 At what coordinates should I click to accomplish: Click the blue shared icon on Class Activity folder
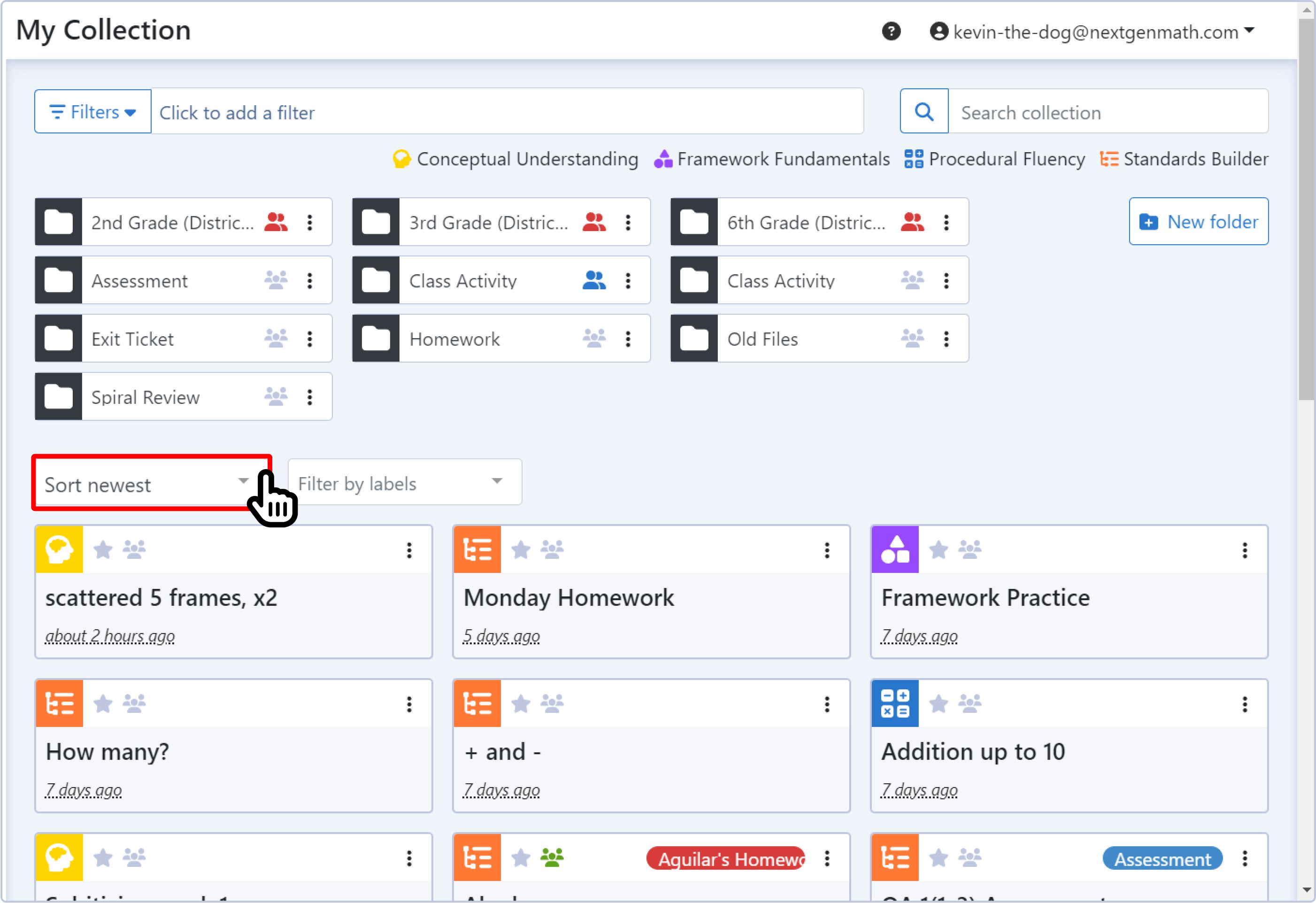(x=594, y=280)
